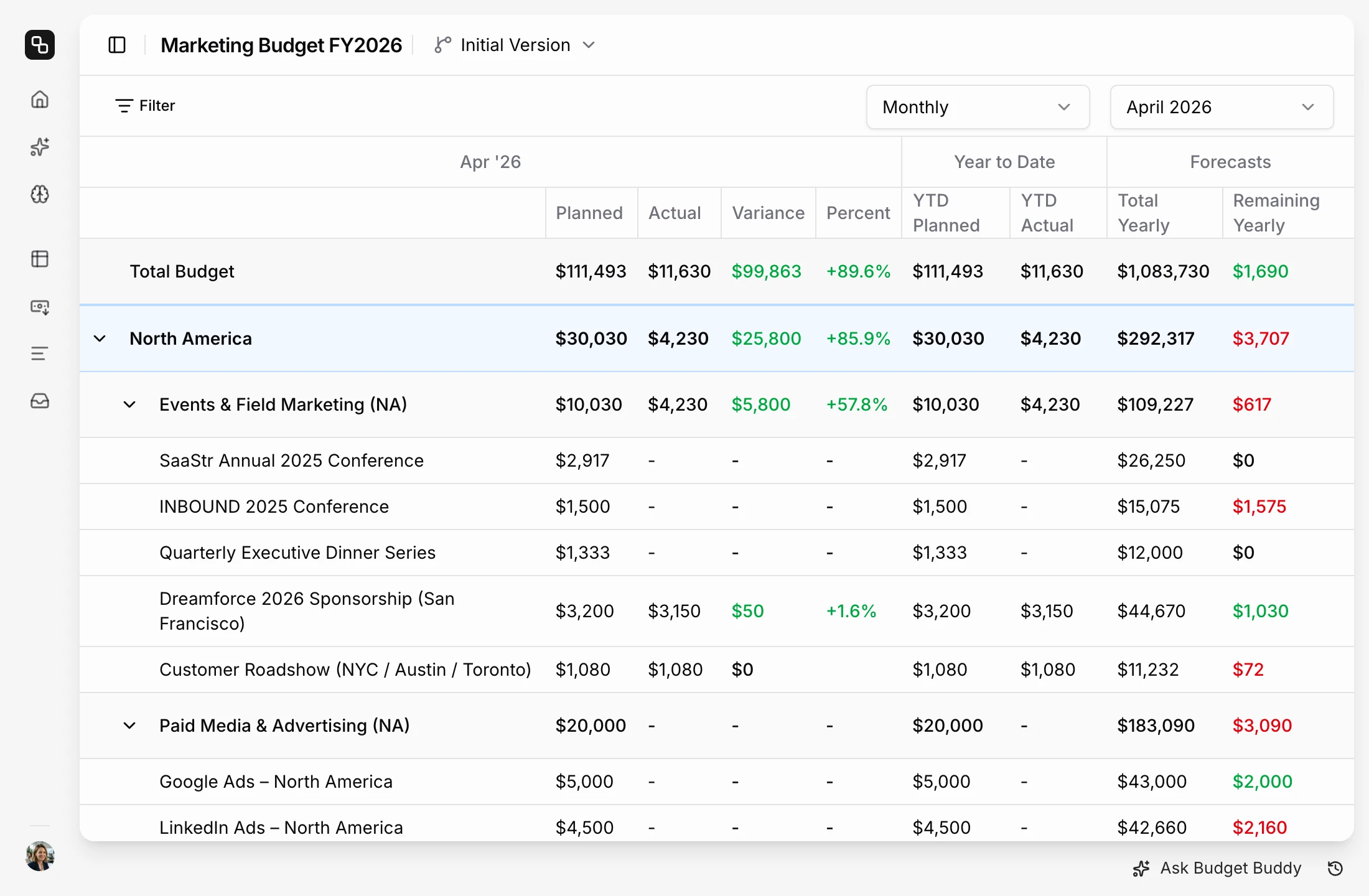The image size is (1369, 896).
Task: Open the money transfer icon in sidebar
Action: pyautogui.click(x=40, y=307)
